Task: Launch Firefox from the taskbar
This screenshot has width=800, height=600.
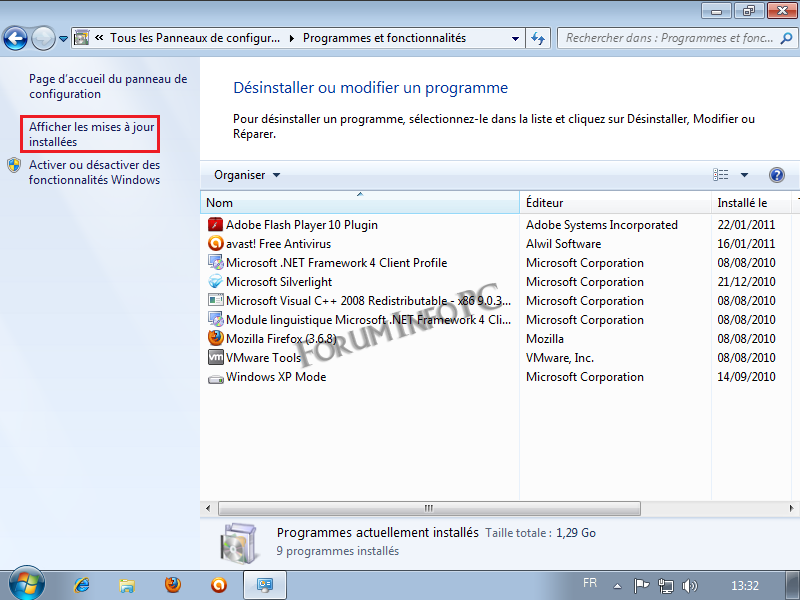Action: 173,585
